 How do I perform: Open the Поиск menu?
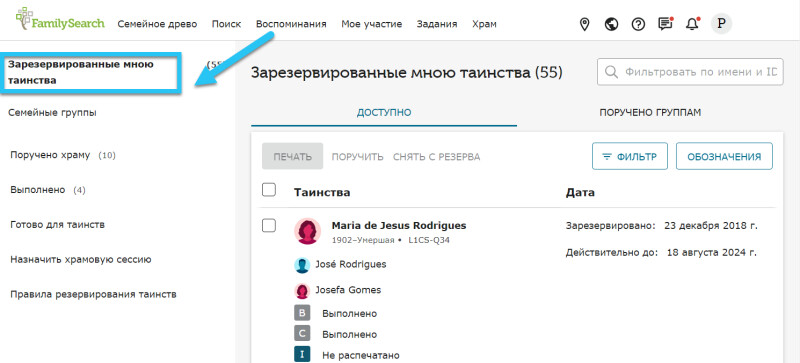227,24
